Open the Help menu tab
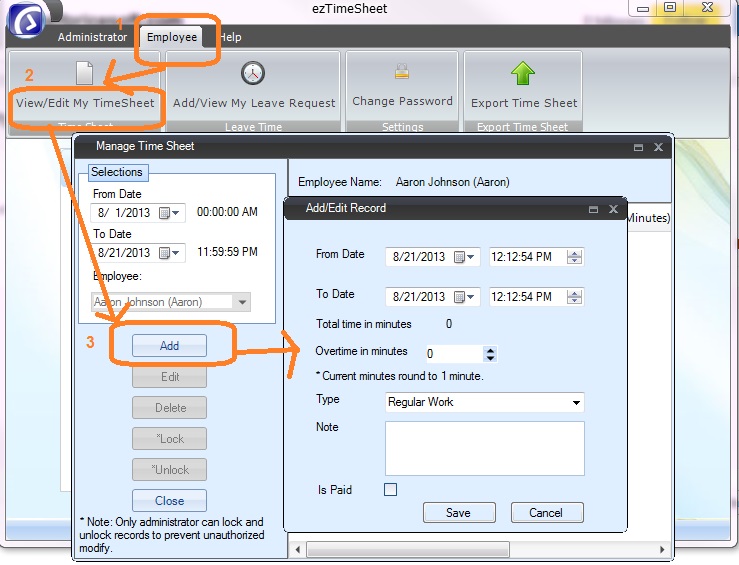 click(231, 37)
